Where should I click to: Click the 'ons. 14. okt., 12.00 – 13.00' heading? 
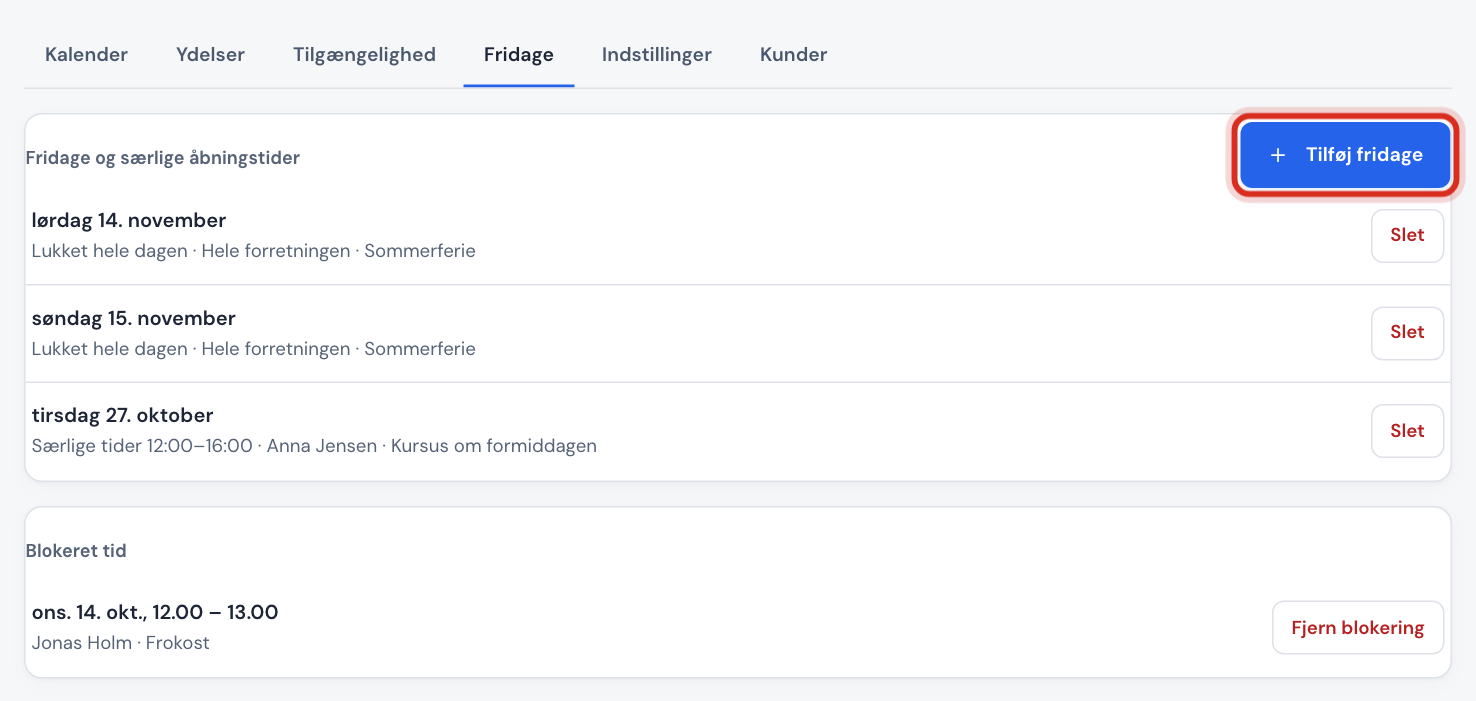point(155,612)
